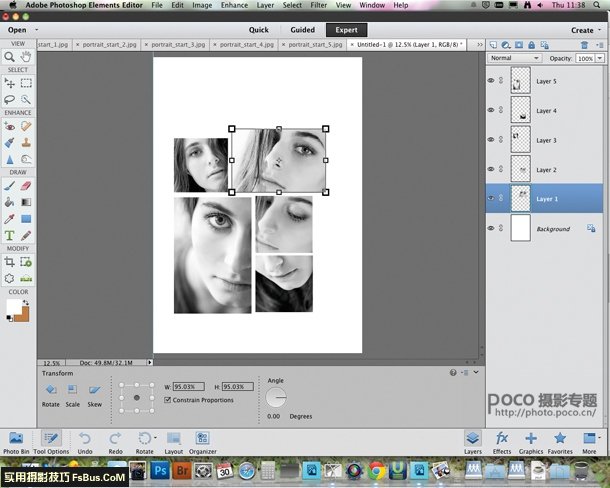Viewport: 610px width, 488px height.
Task: Select the Zoom tool
Action: [x=10, y=56]
